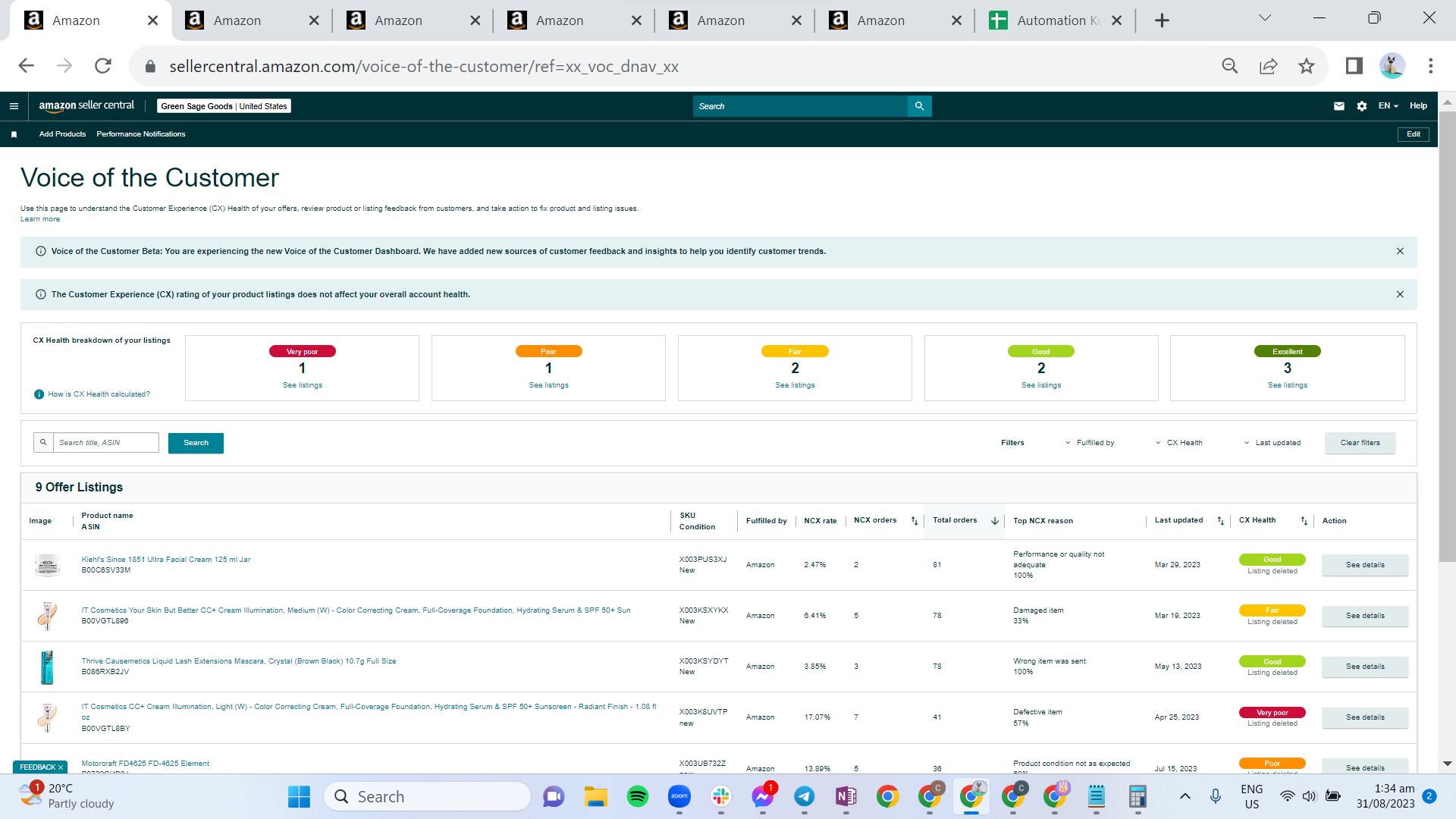Open the messages envelope icon

[1339, 106]
